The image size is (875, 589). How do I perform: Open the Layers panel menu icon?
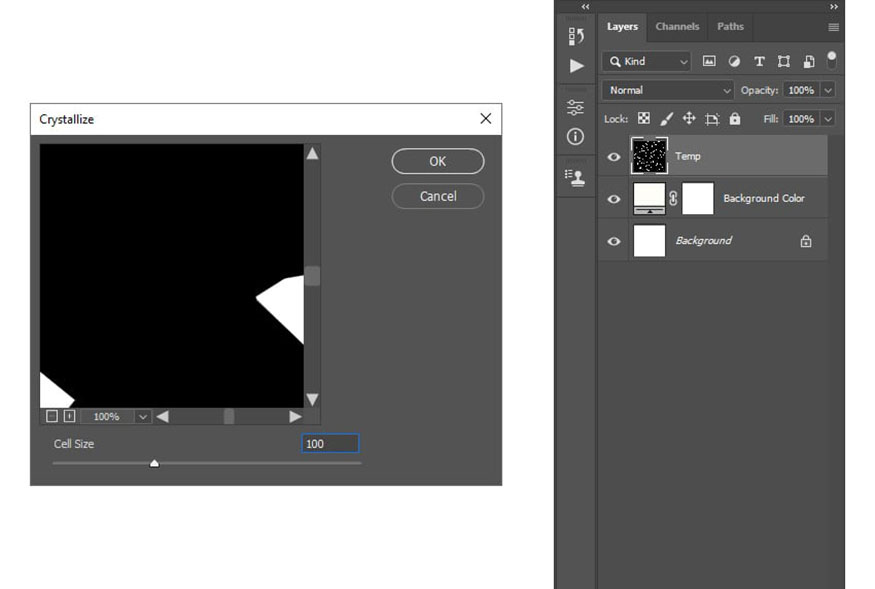pyautogui.click(x=834, y=27)
